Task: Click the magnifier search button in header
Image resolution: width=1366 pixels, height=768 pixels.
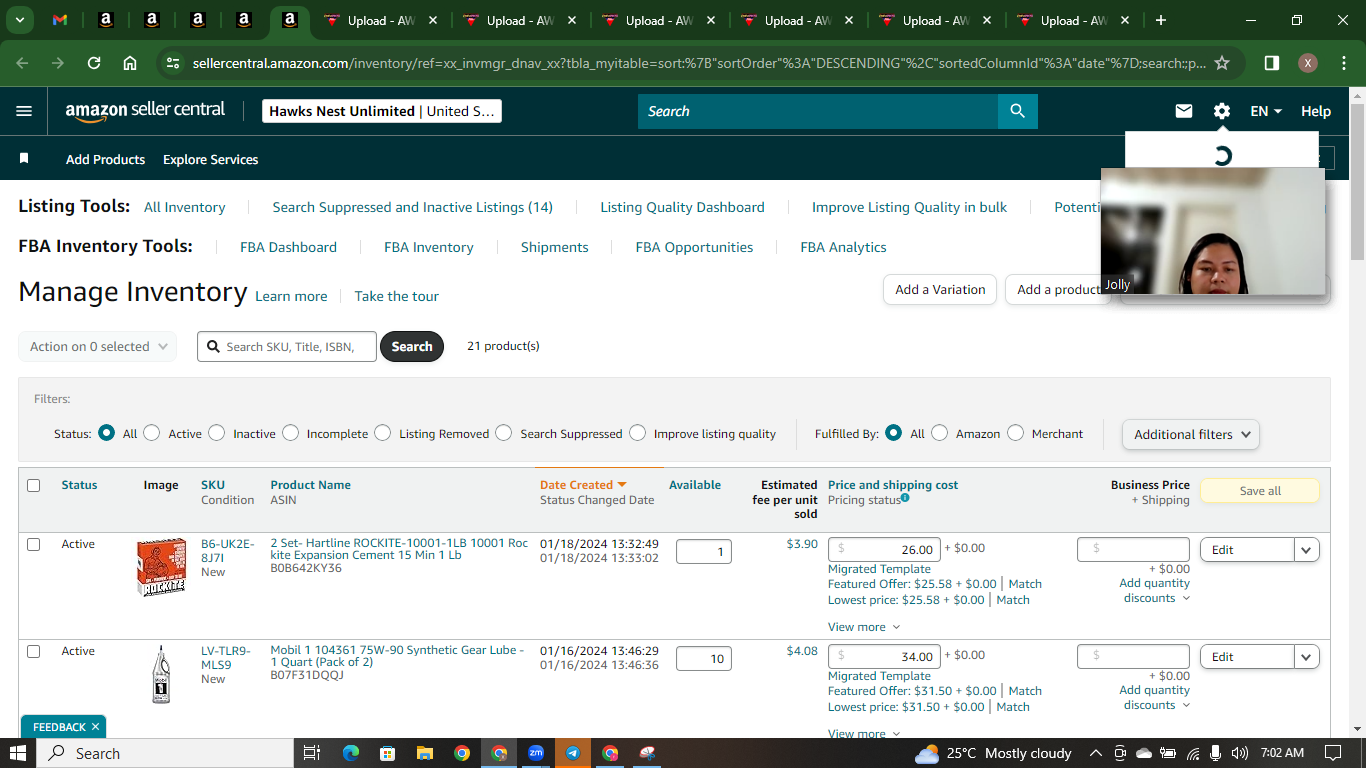Action: [x=1018, y=111]
